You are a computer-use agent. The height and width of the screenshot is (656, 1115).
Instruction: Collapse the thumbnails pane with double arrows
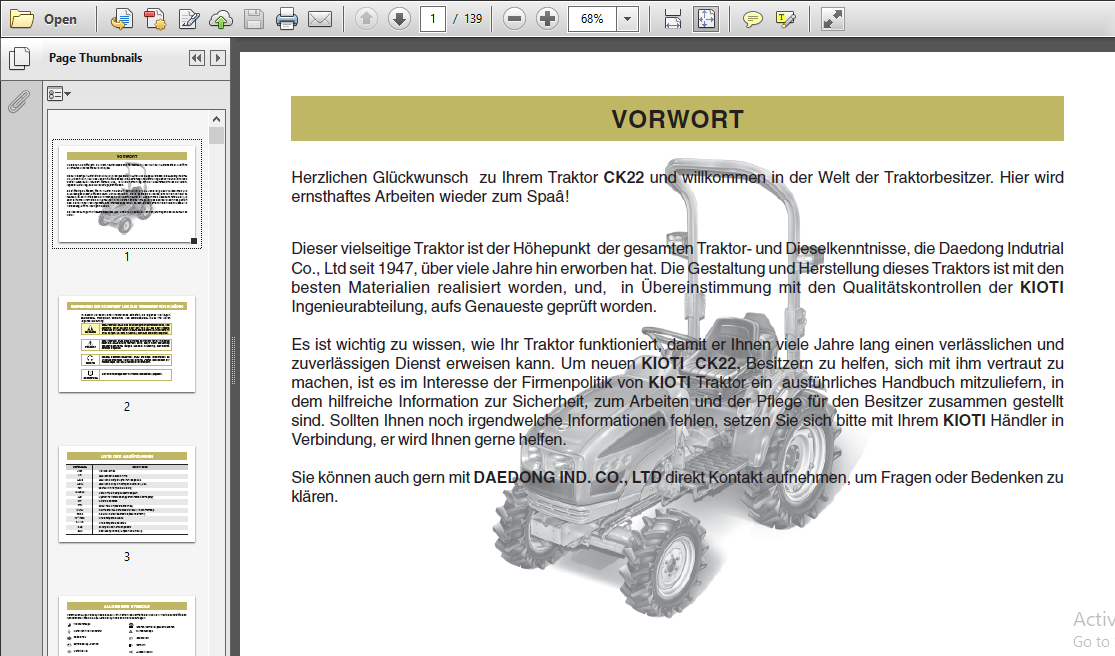tap(197, 58)
